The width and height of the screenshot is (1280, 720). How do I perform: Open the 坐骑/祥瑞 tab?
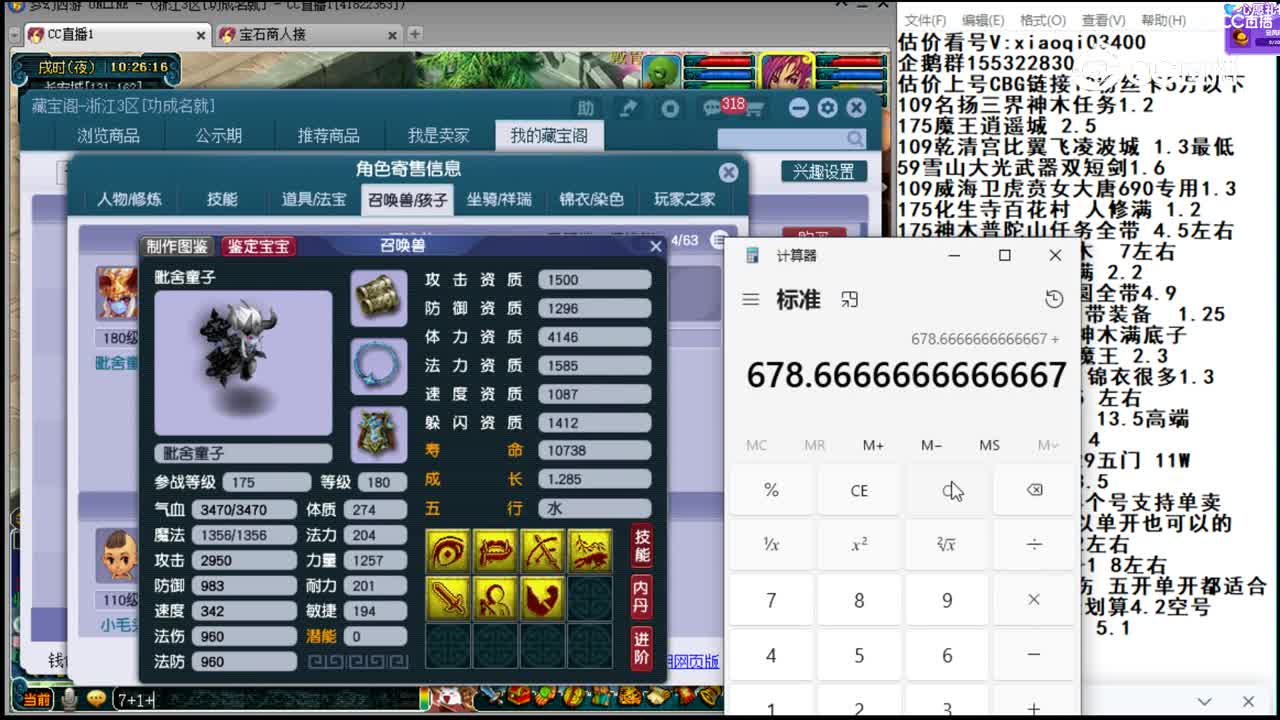pyautogui.click(x=499, y=199)
